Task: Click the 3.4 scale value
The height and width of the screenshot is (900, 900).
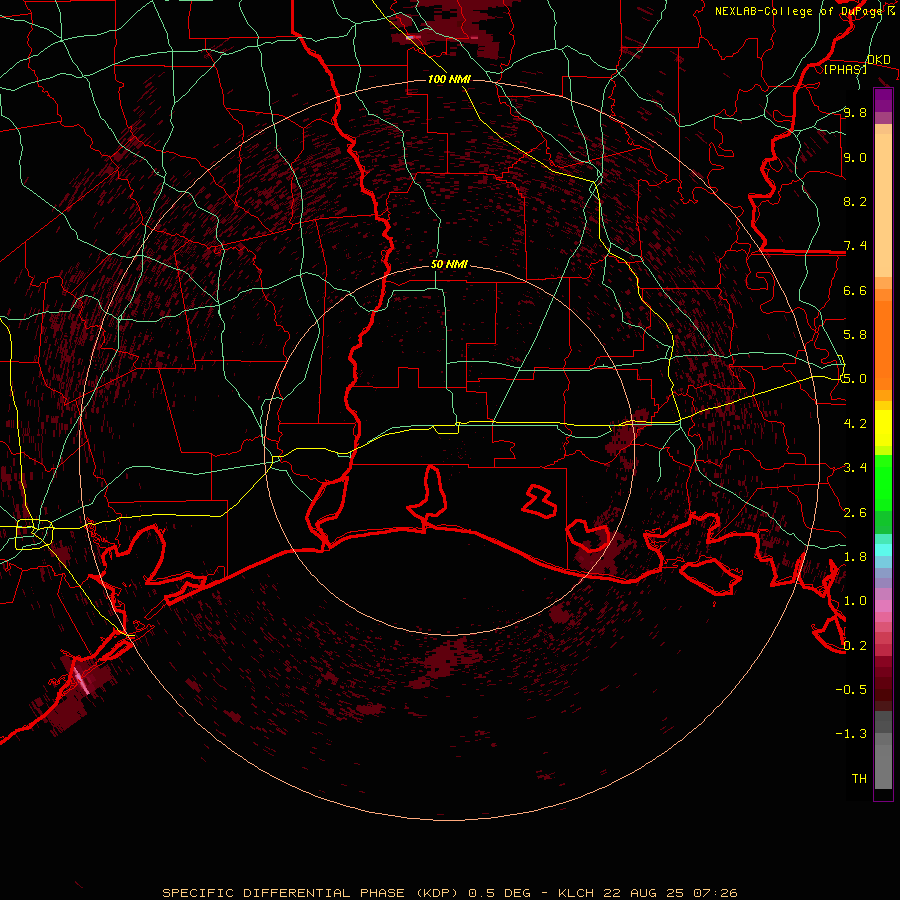Action: pos(855,468)
